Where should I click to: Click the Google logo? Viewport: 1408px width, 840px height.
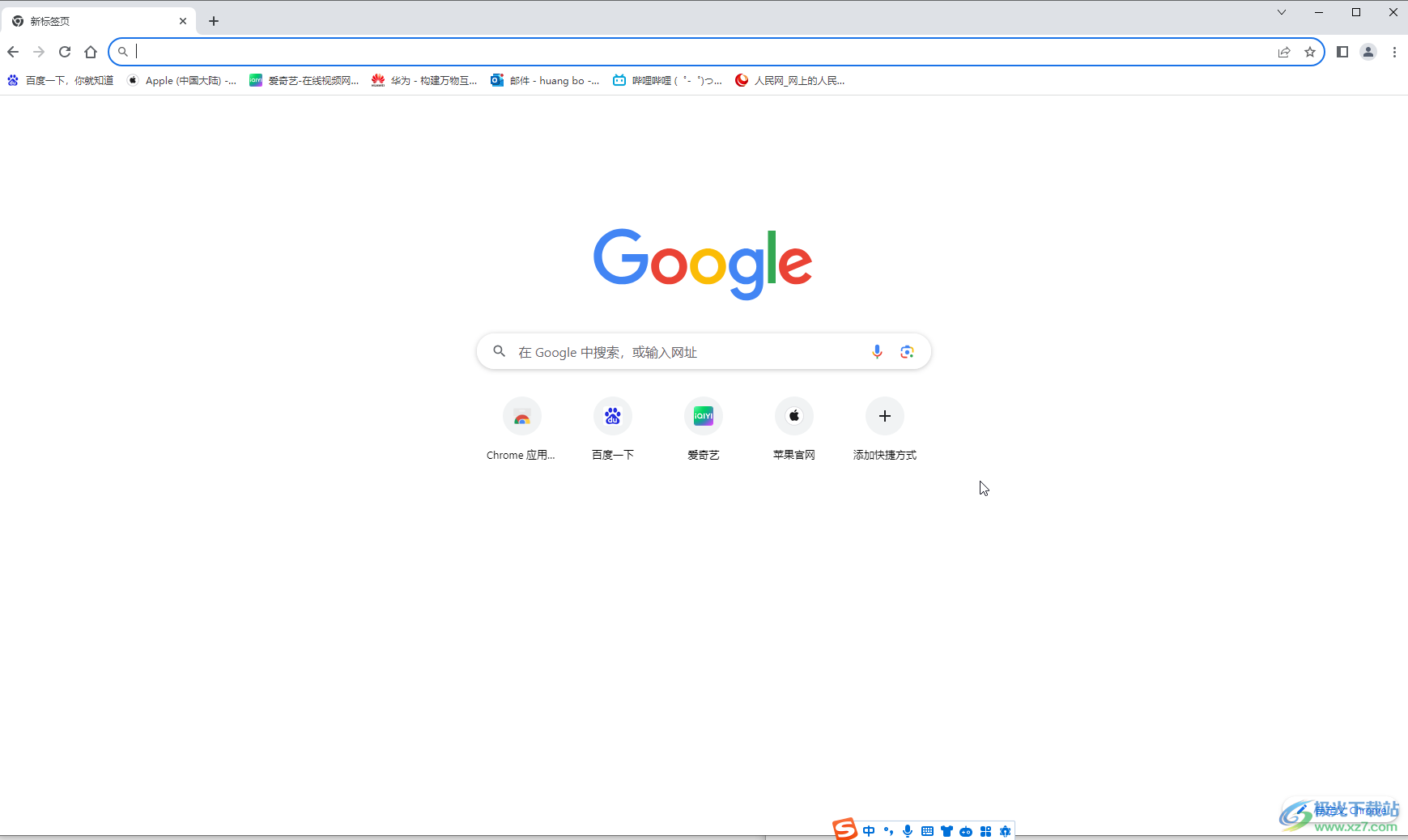click(703, 264)
